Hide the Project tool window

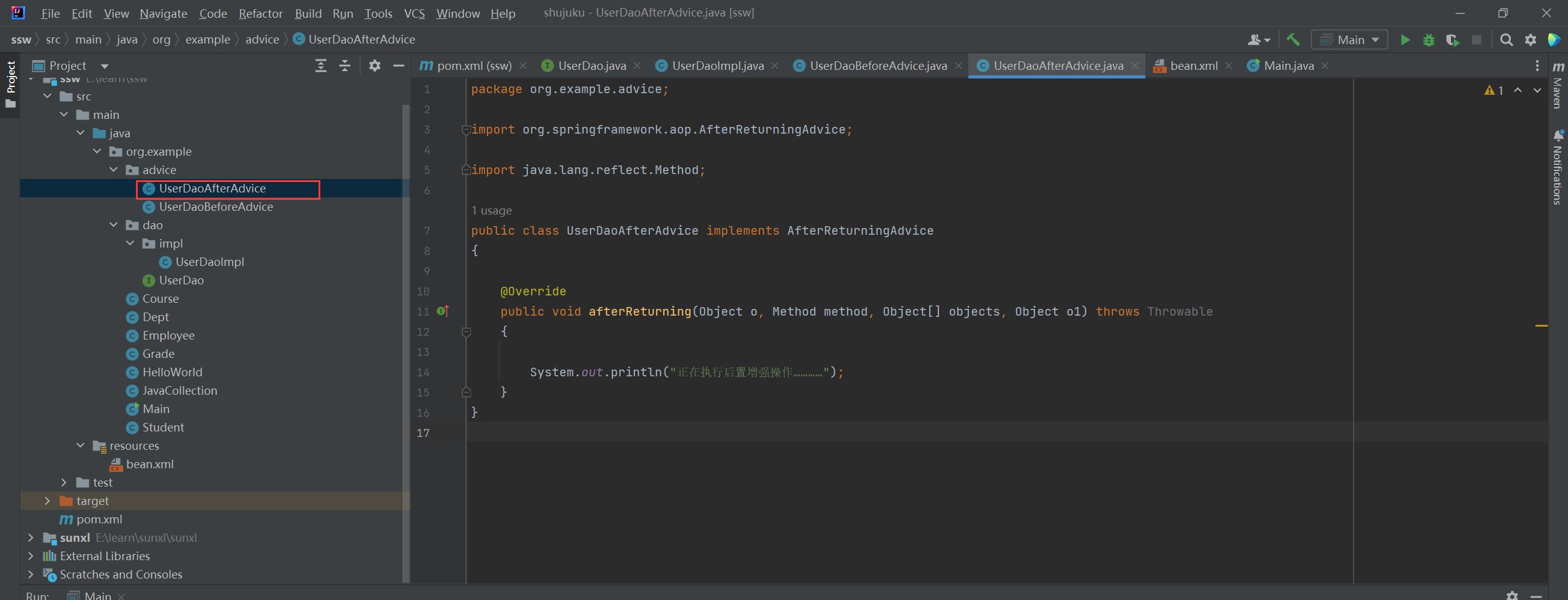[399, 66]
